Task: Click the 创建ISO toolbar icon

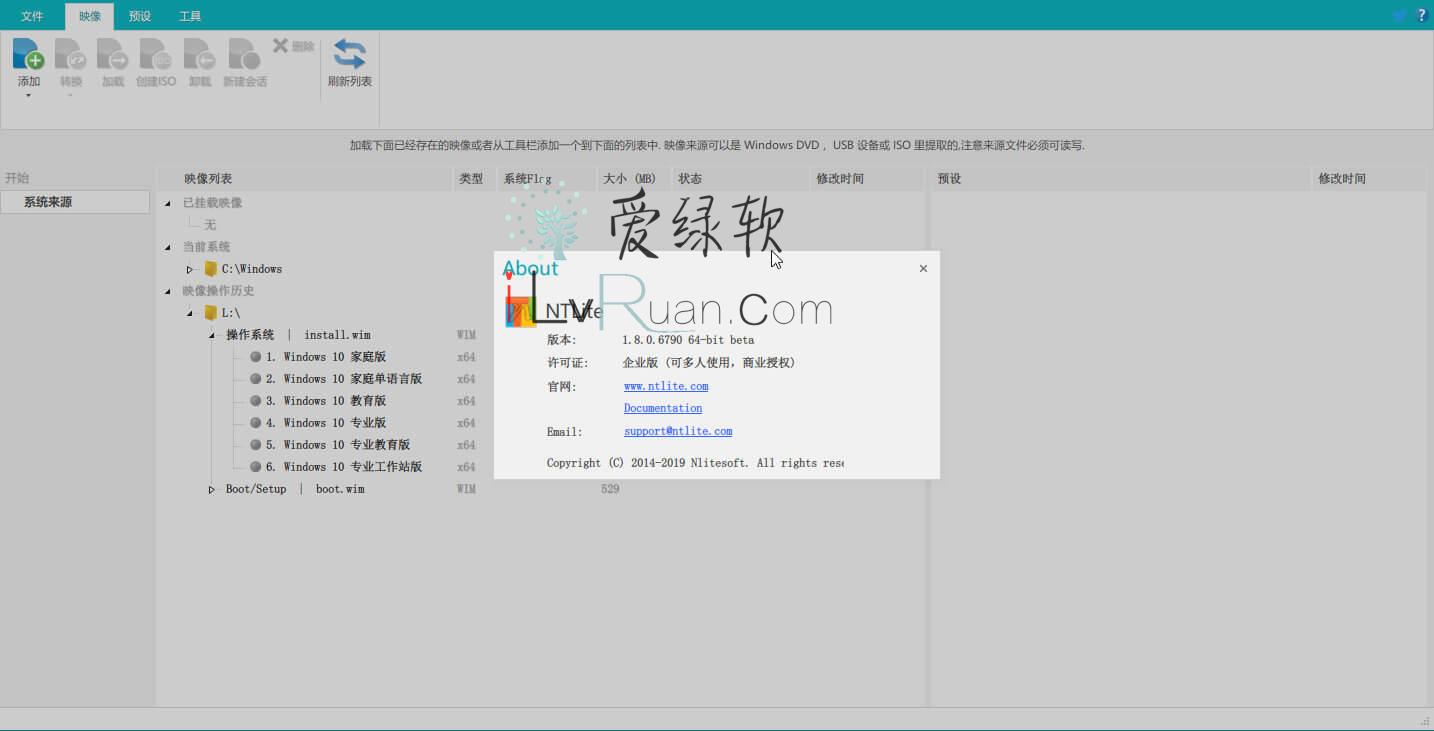Action: tap(156, 54)
